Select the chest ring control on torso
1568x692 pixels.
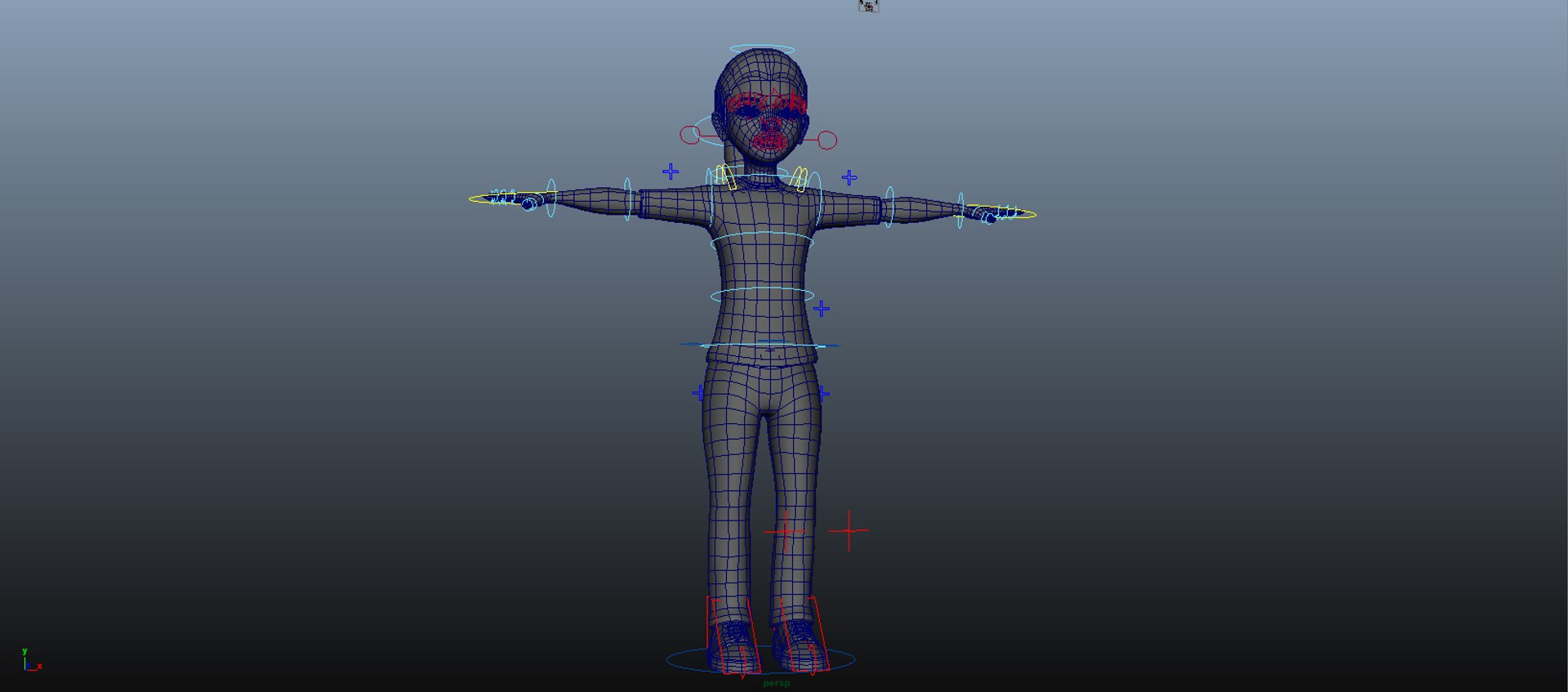coord(762,241)
